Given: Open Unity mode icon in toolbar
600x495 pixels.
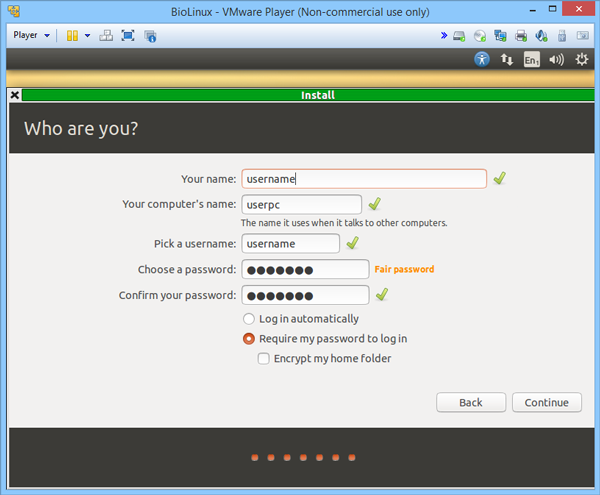Looking at the screenshot, I should pos(150,36).
